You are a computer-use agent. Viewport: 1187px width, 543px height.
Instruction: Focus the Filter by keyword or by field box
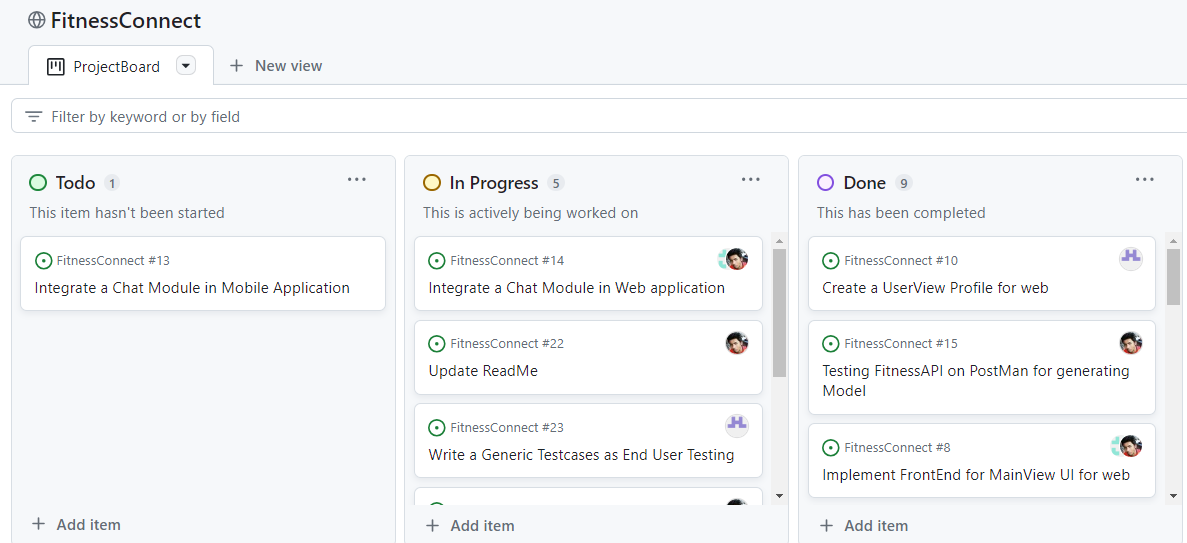click(x=598, y=117)
